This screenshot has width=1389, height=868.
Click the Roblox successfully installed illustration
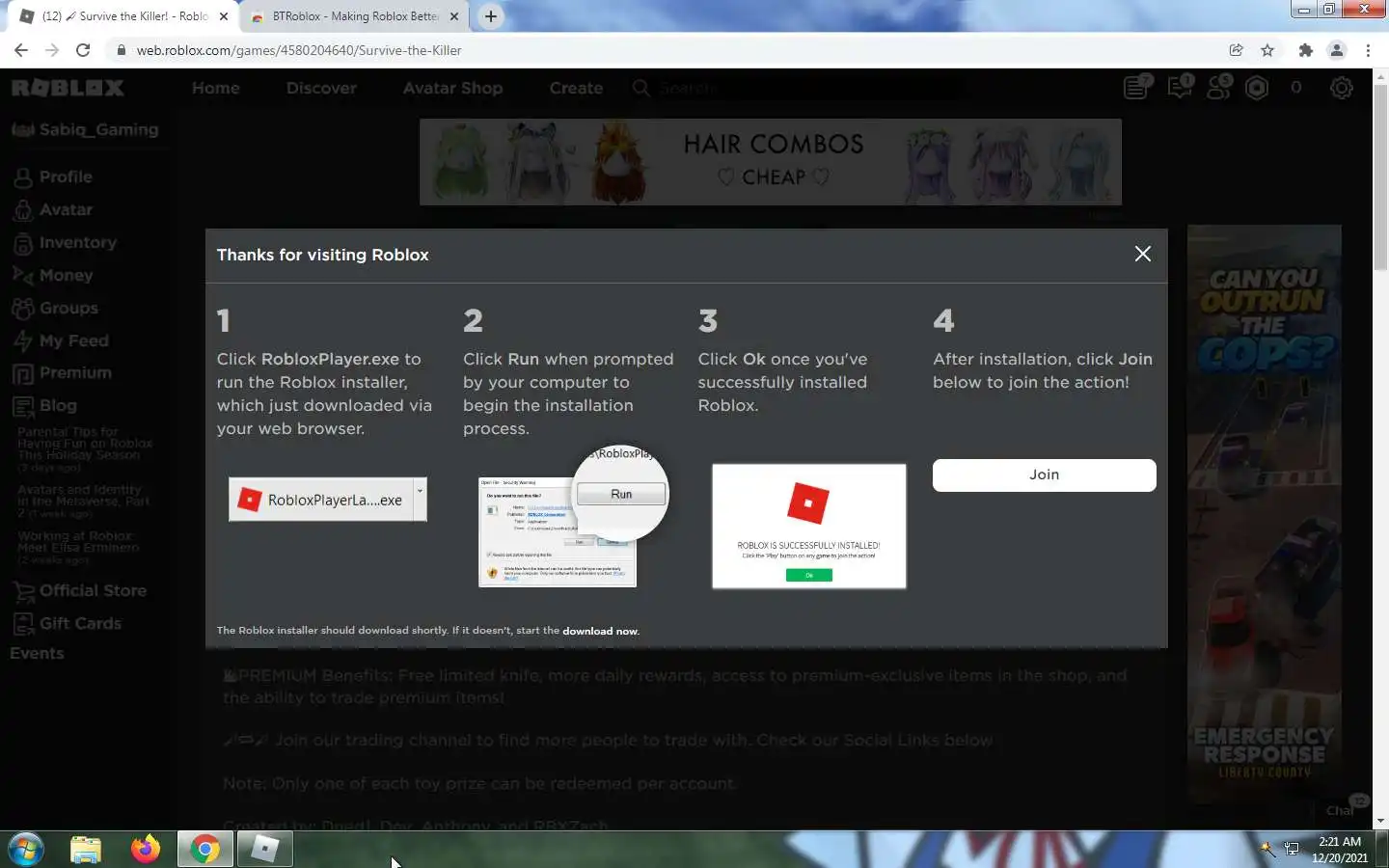click(808, 526)
